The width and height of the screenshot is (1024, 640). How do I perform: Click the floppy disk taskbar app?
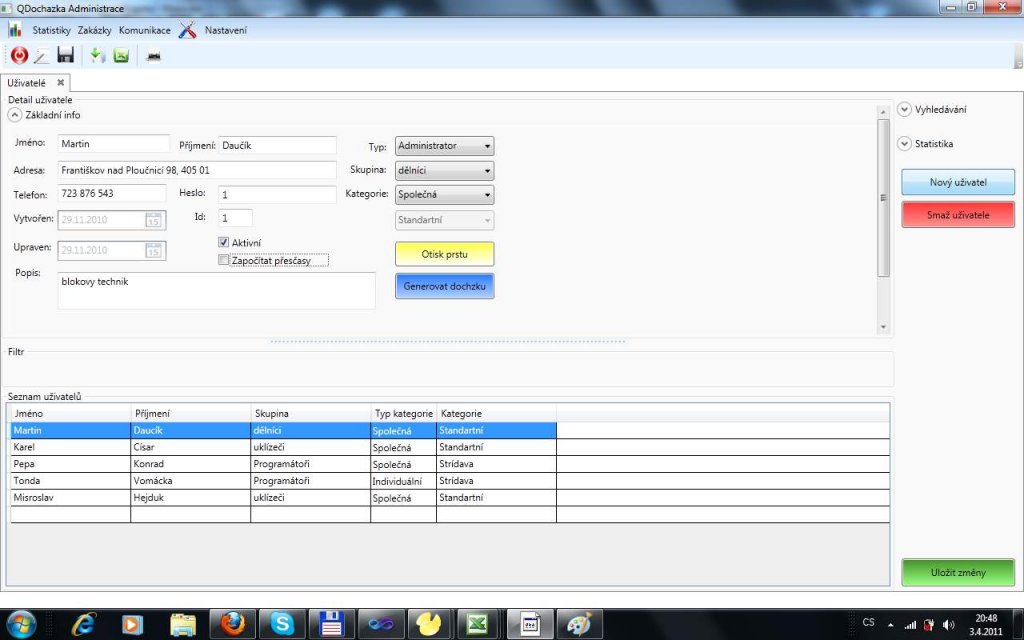(331, 624)
